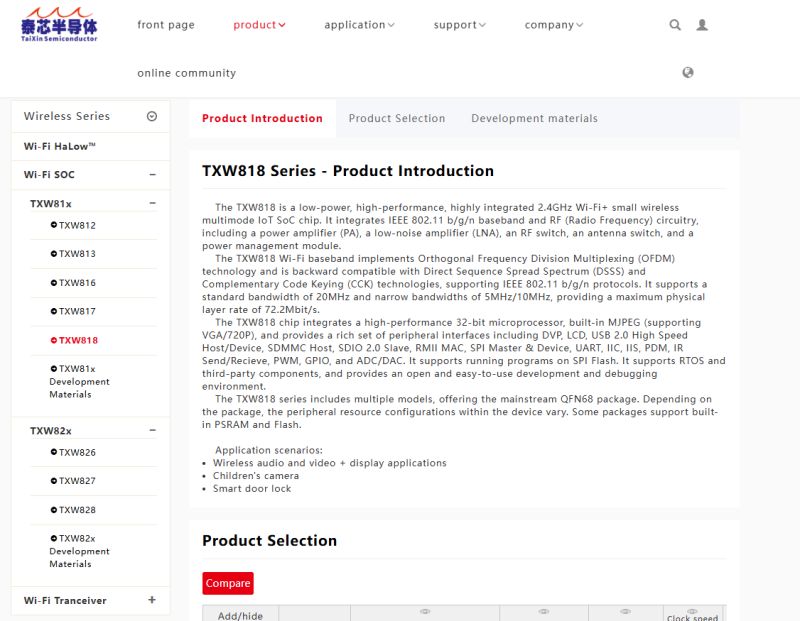The image size is (800, 621).
Task: Switch to Product Introduction tab
Action: point(262,118)
